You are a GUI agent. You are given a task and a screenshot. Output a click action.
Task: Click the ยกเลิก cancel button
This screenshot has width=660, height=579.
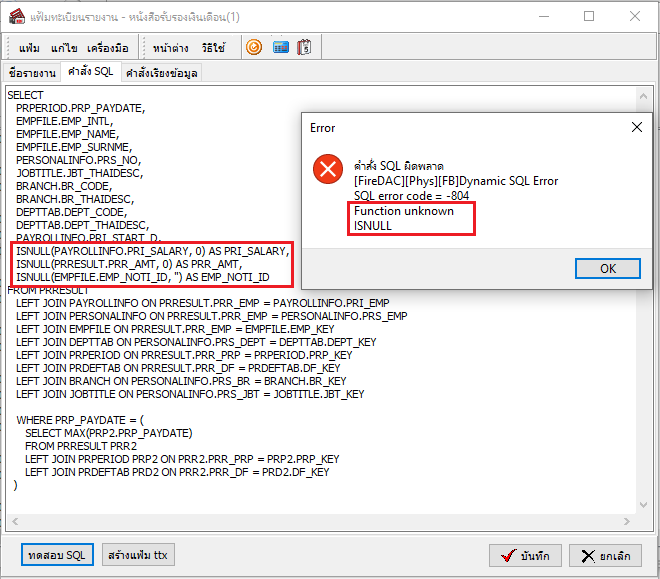tap(605, 555)
